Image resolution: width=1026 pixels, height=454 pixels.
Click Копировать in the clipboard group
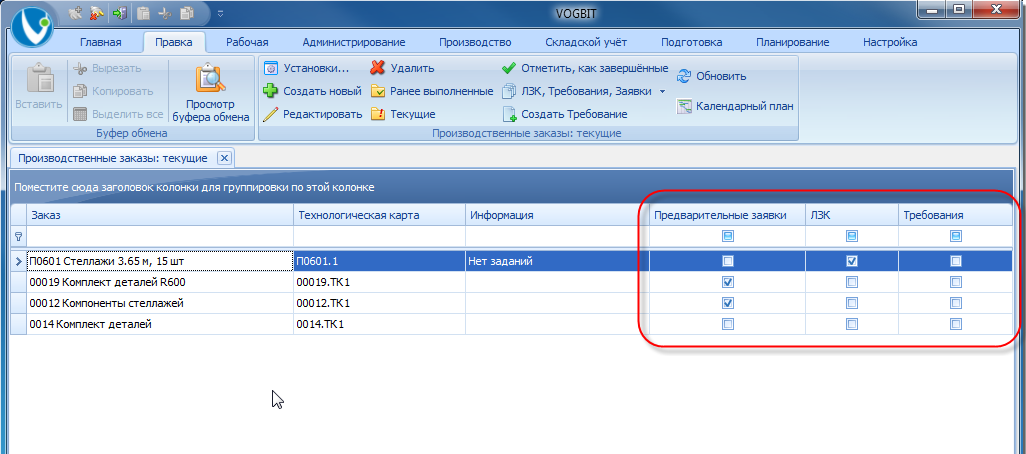(x=113, y=91)
